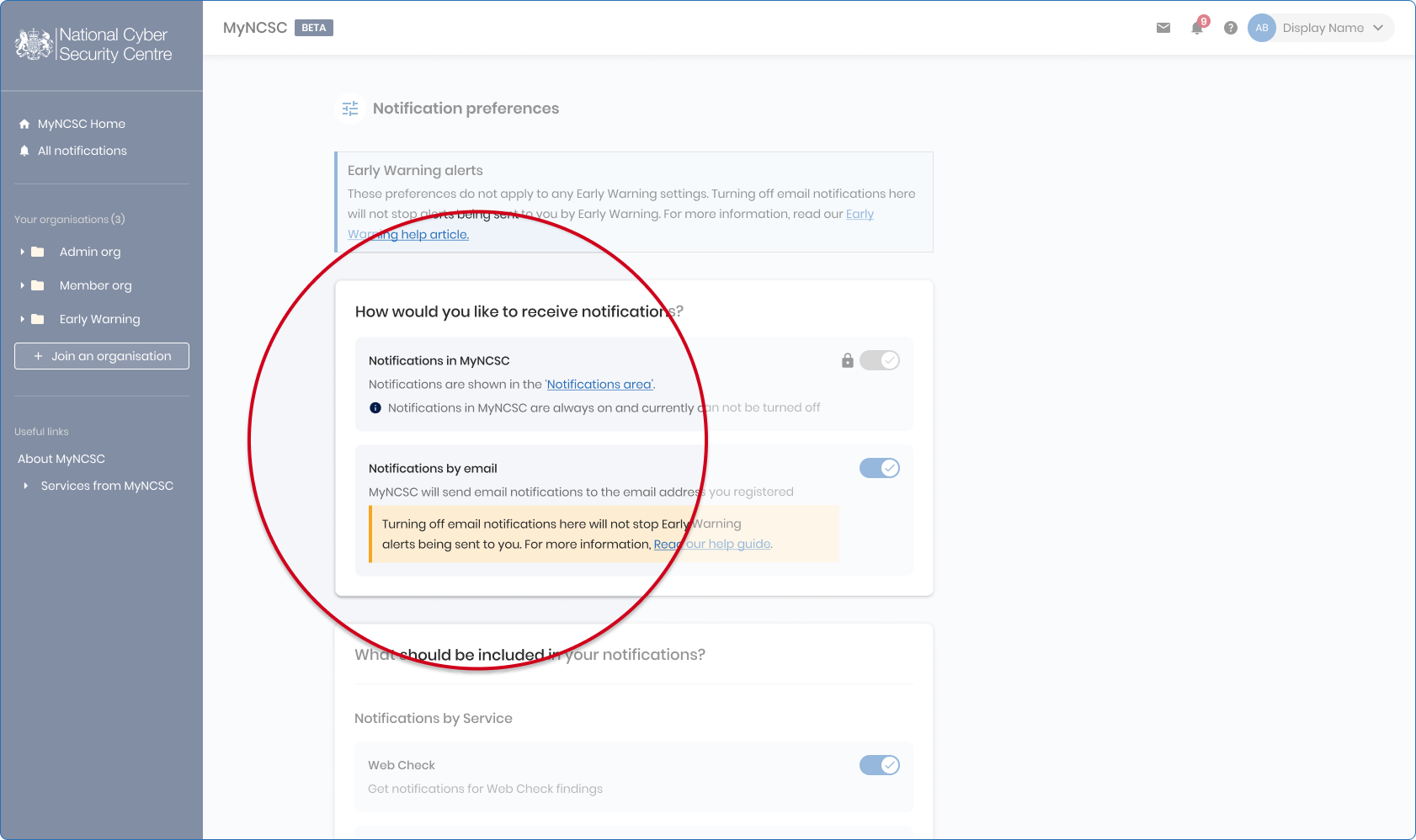Open About MyNCSC link in sidebar

(61, 459)
